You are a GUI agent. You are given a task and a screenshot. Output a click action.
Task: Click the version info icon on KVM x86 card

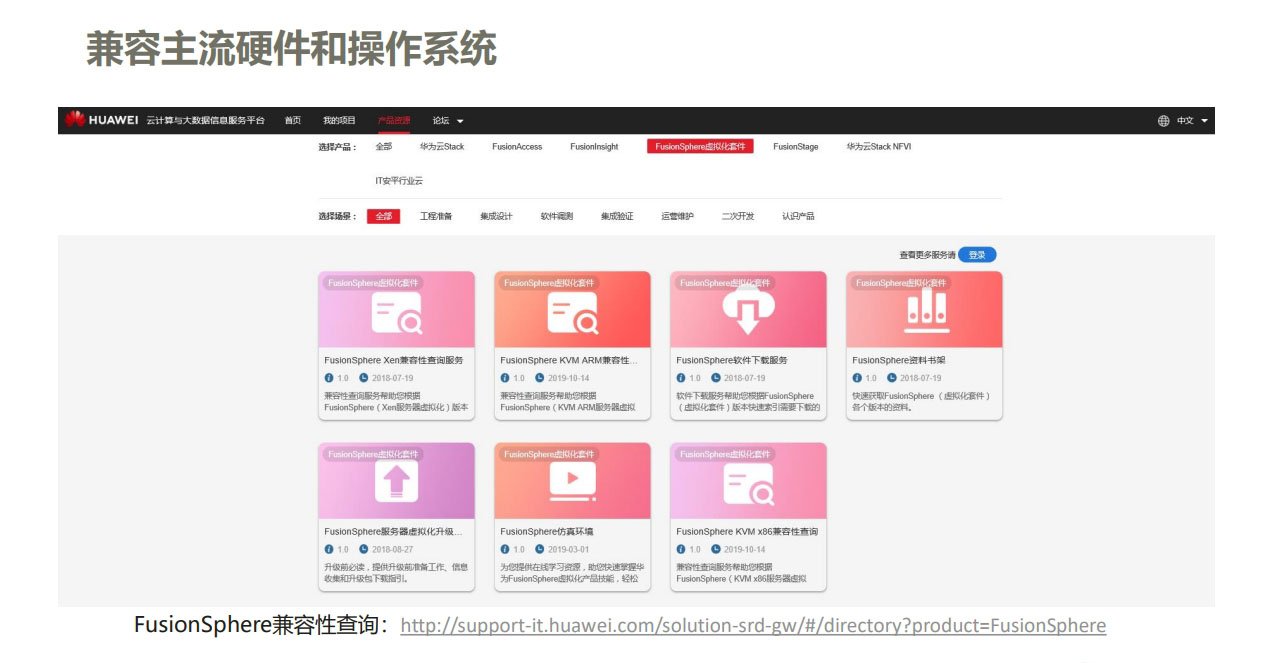click(x=680, y=549)
